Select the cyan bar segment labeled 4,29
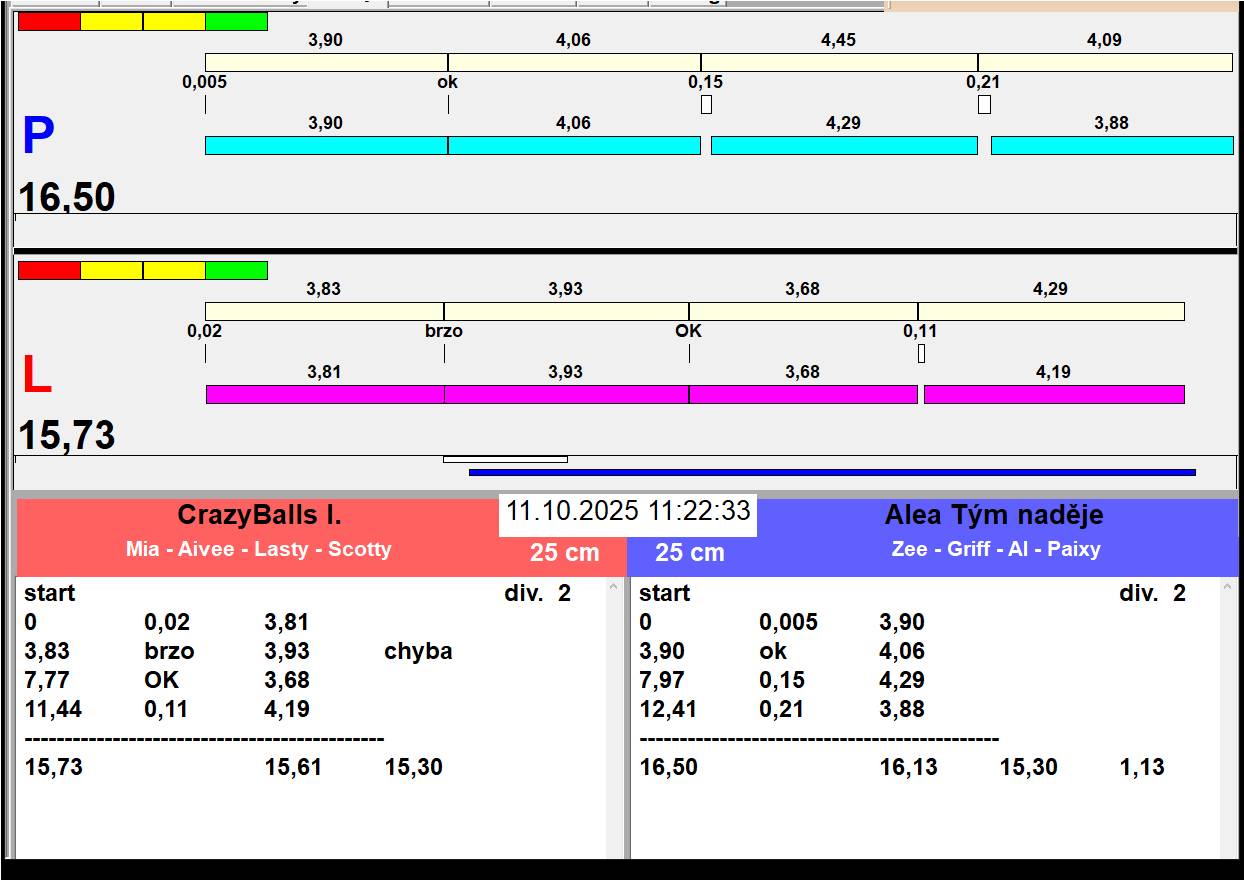 pyautogui.click(x=844, y=145)
